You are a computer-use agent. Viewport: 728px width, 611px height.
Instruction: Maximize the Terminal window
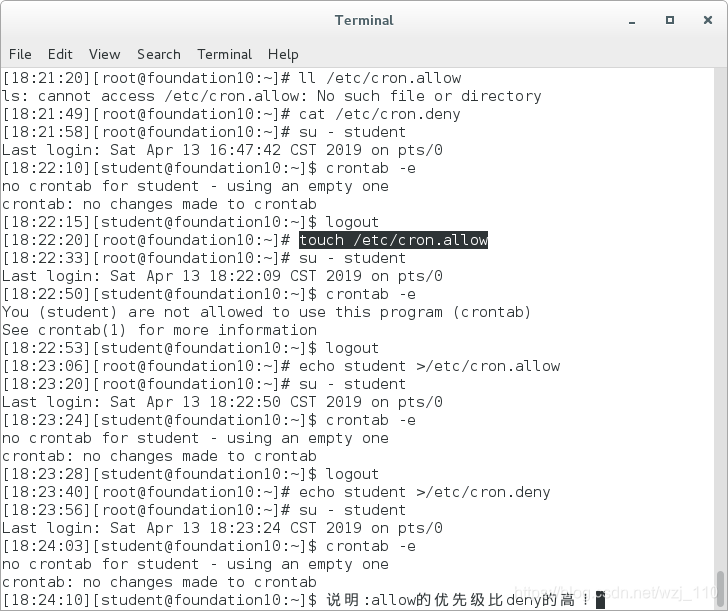670,20
